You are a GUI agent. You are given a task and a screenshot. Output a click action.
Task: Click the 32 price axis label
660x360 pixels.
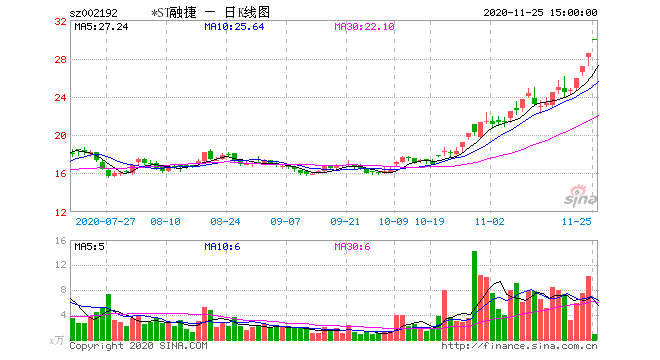click(x=61, y=21)
